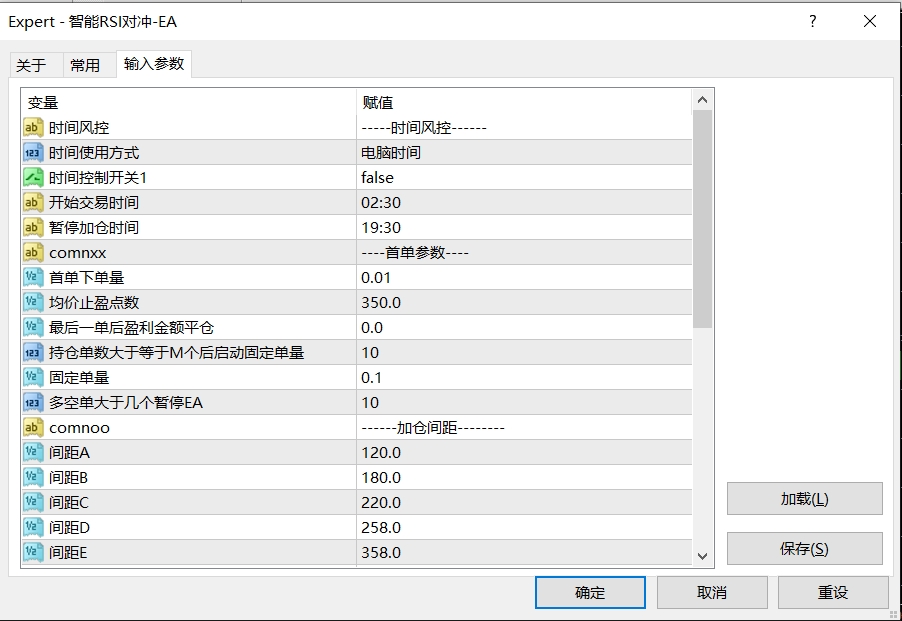Select the 输入参数 tab
The image size is (902, 621).
(154, 63)
